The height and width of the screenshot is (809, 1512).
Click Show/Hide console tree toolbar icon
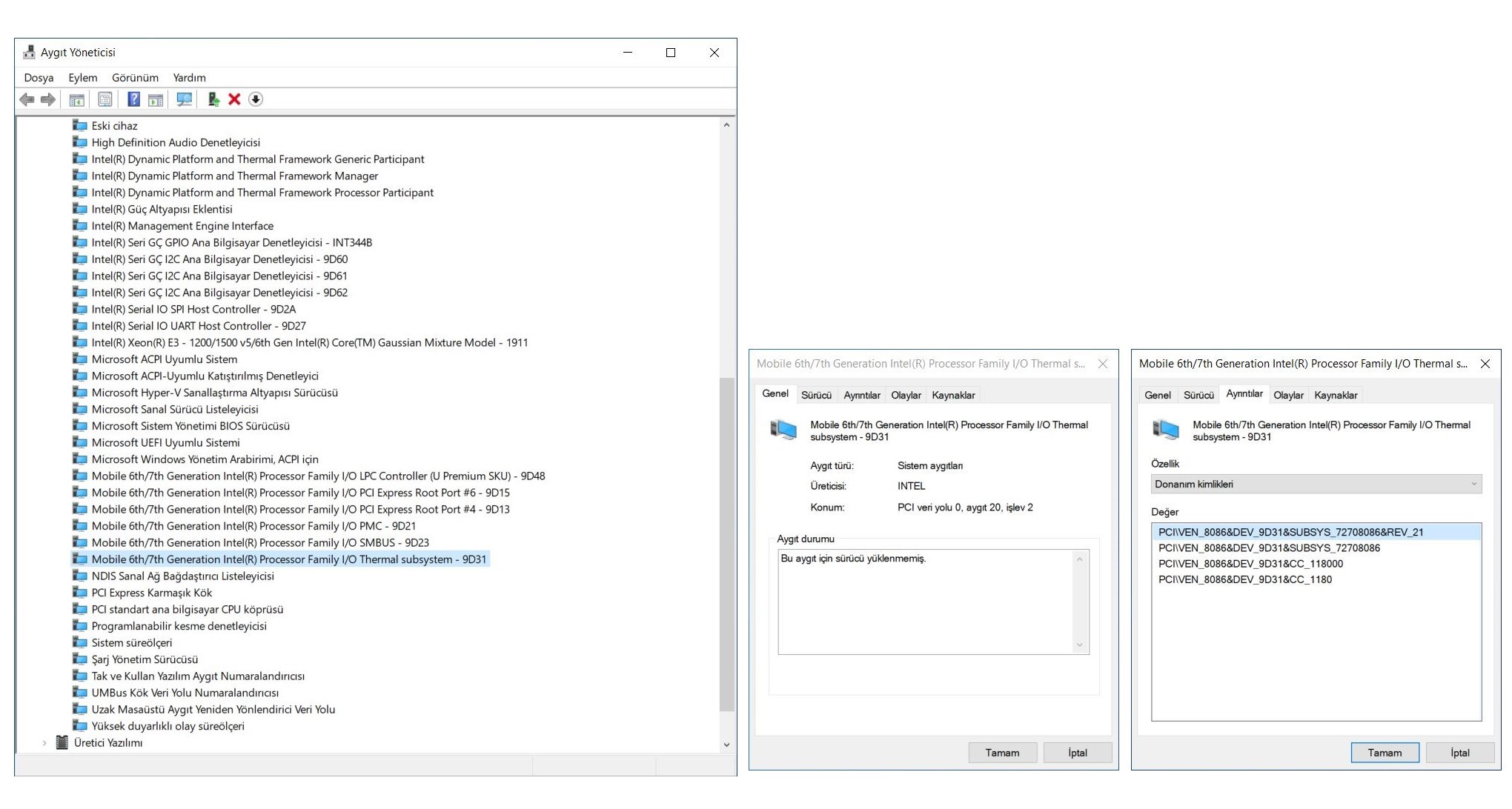point(76,99)
